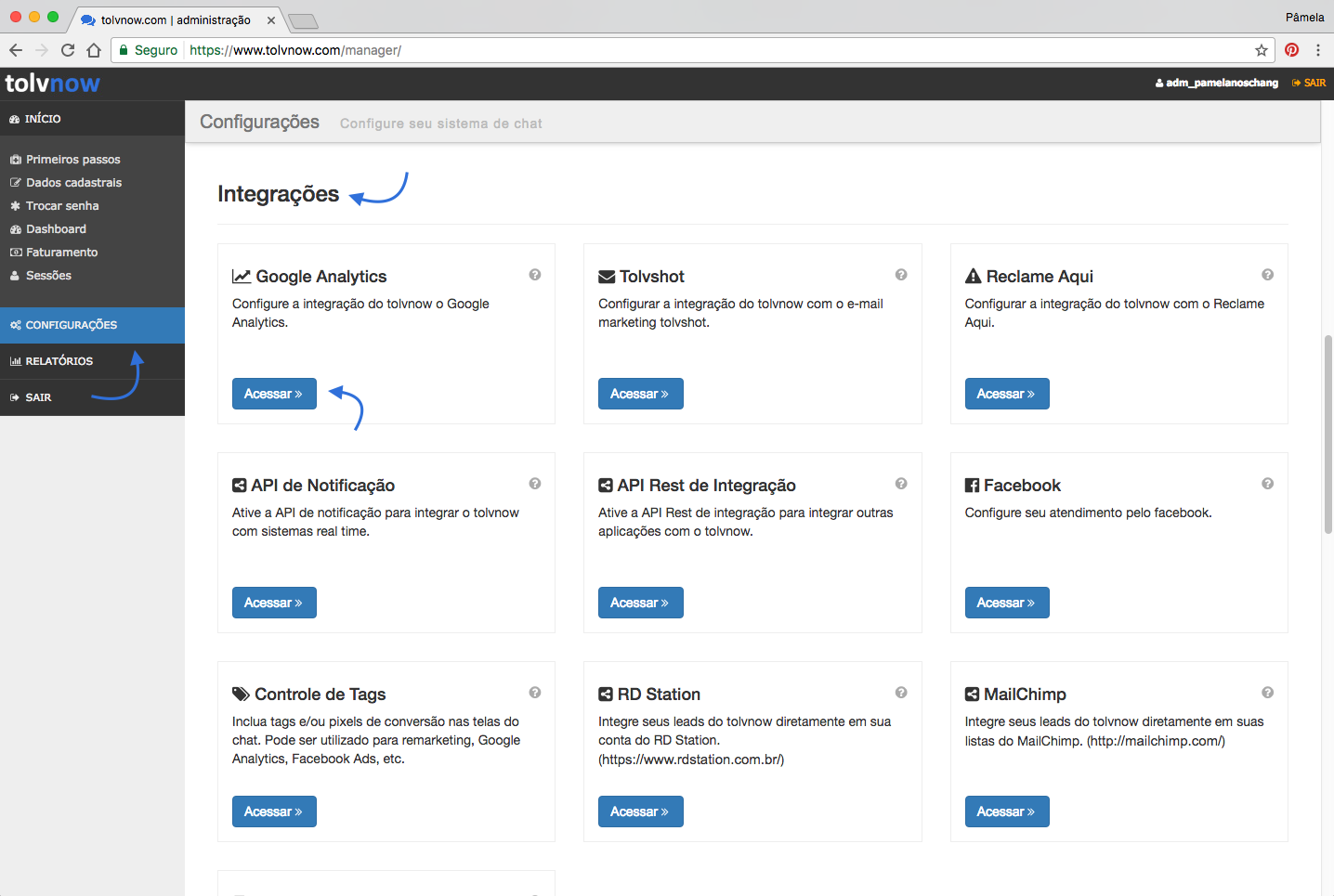Access the Controle de Tags settings
Screen dimensions: 1334x896
pos(274,812)
